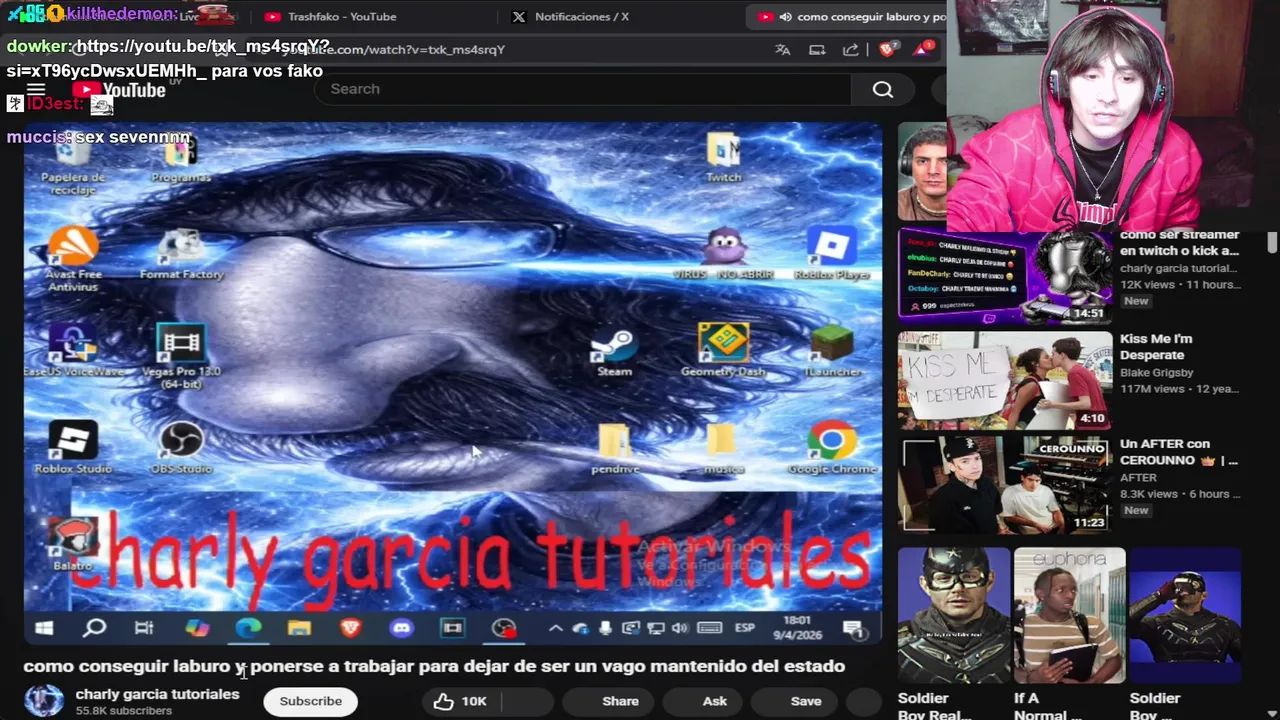Click the video title text como conseguir laburo
Screen dimensions: 1280x720
434,666
